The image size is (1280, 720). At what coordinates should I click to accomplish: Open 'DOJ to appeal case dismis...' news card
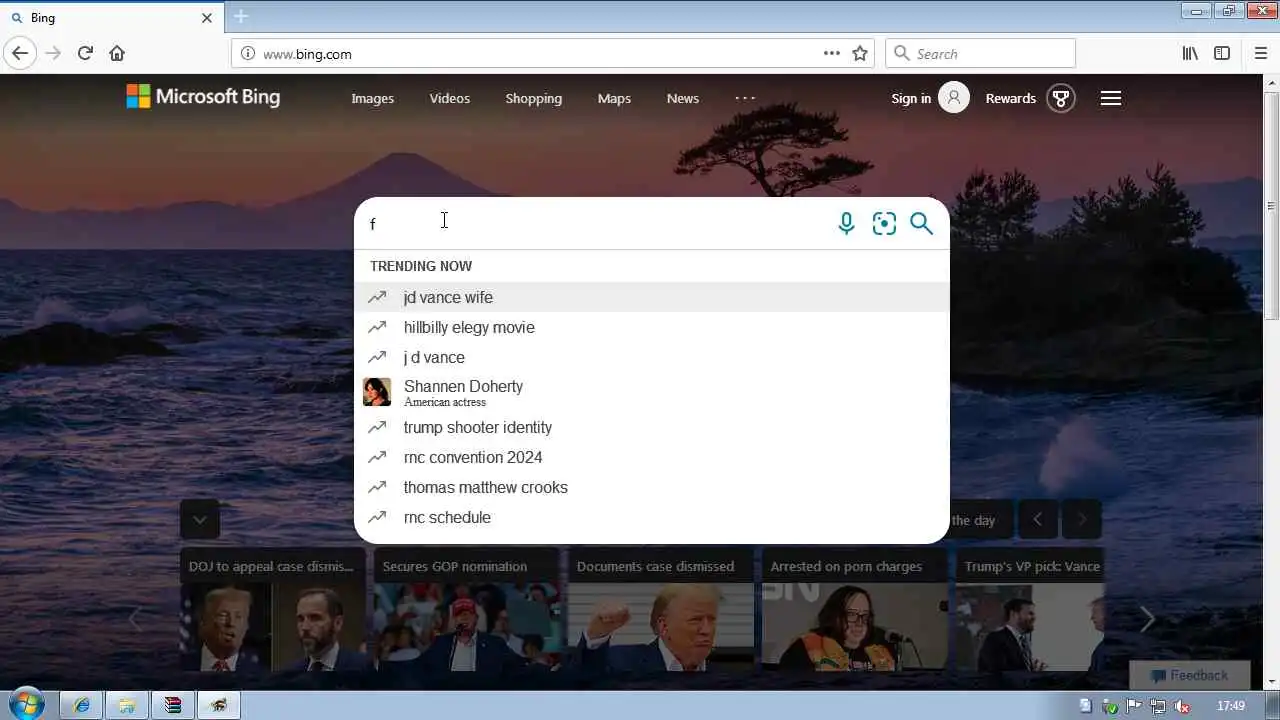pyautogui.click(x=273, y=608)
